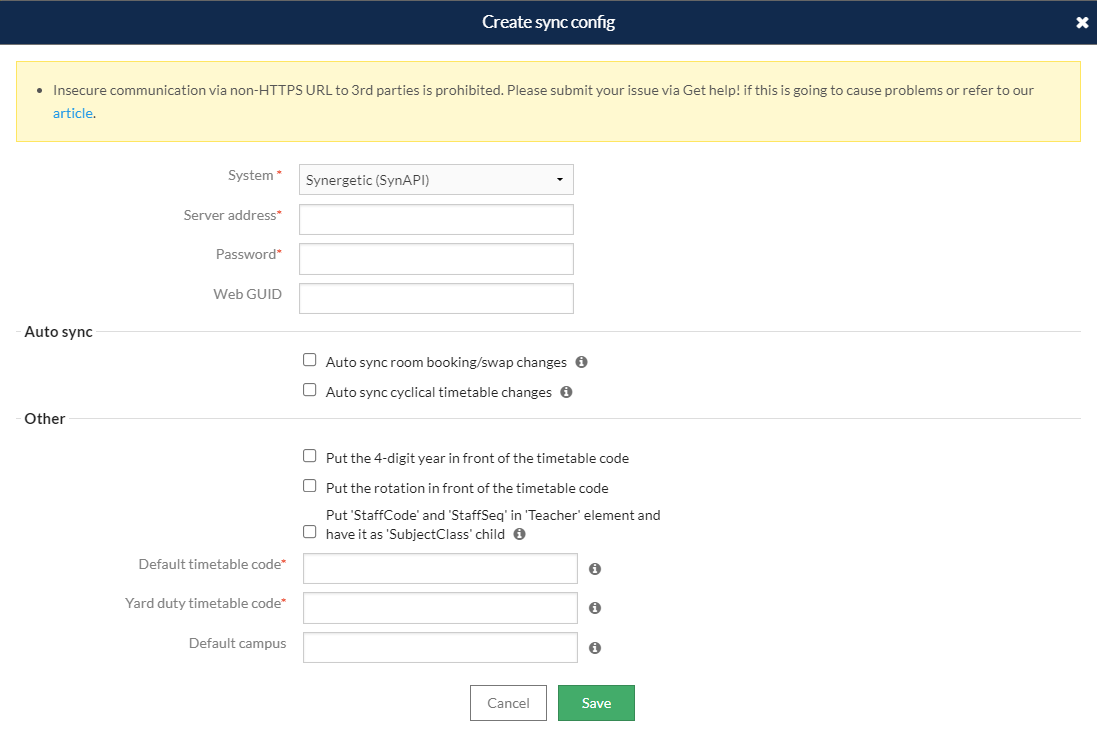Click info icon next to 'SubjectClass' child option

coord(519,534)
